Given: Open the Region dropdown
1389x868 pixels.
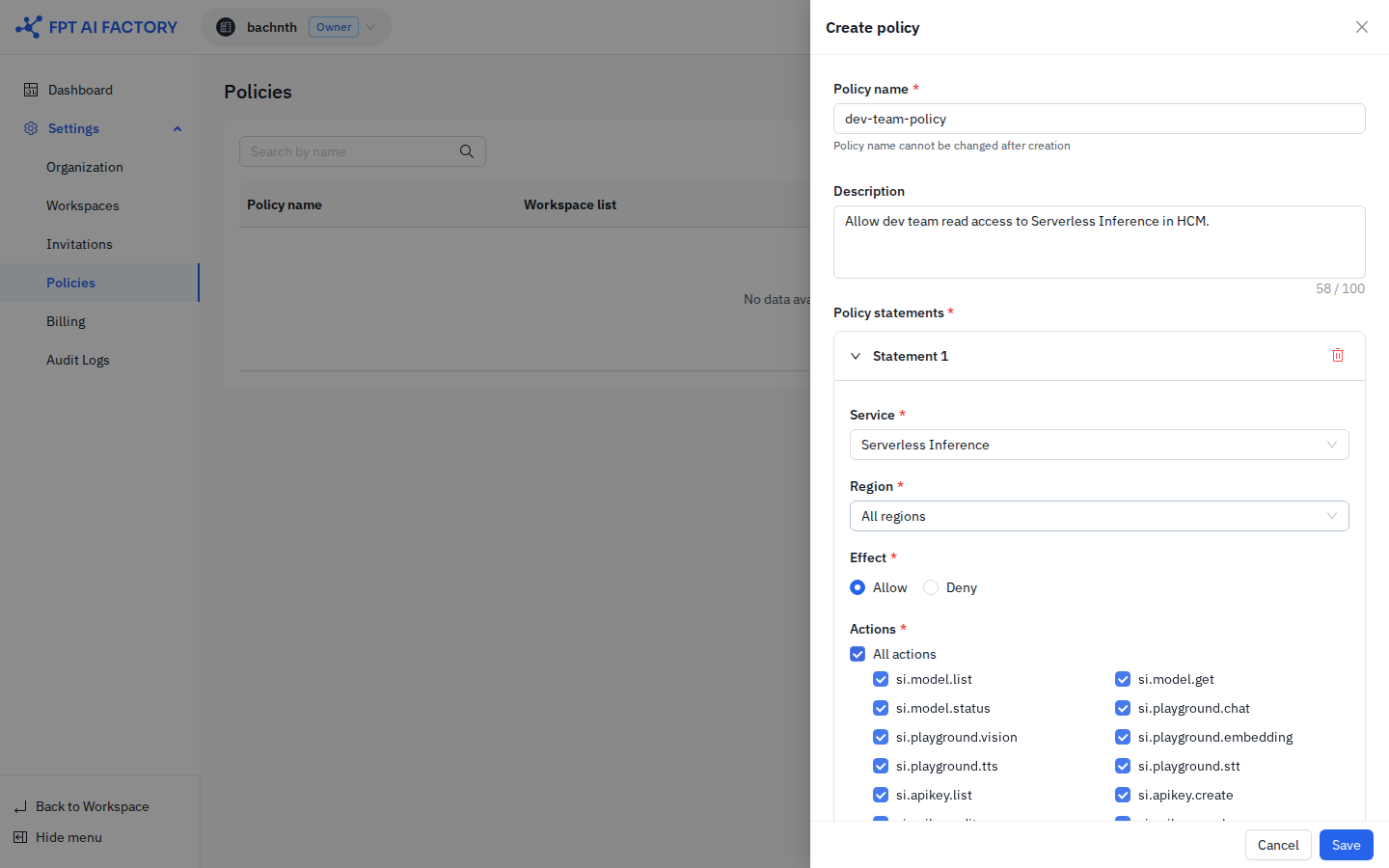Looking at the screenshot, I should pos(1100,516).
